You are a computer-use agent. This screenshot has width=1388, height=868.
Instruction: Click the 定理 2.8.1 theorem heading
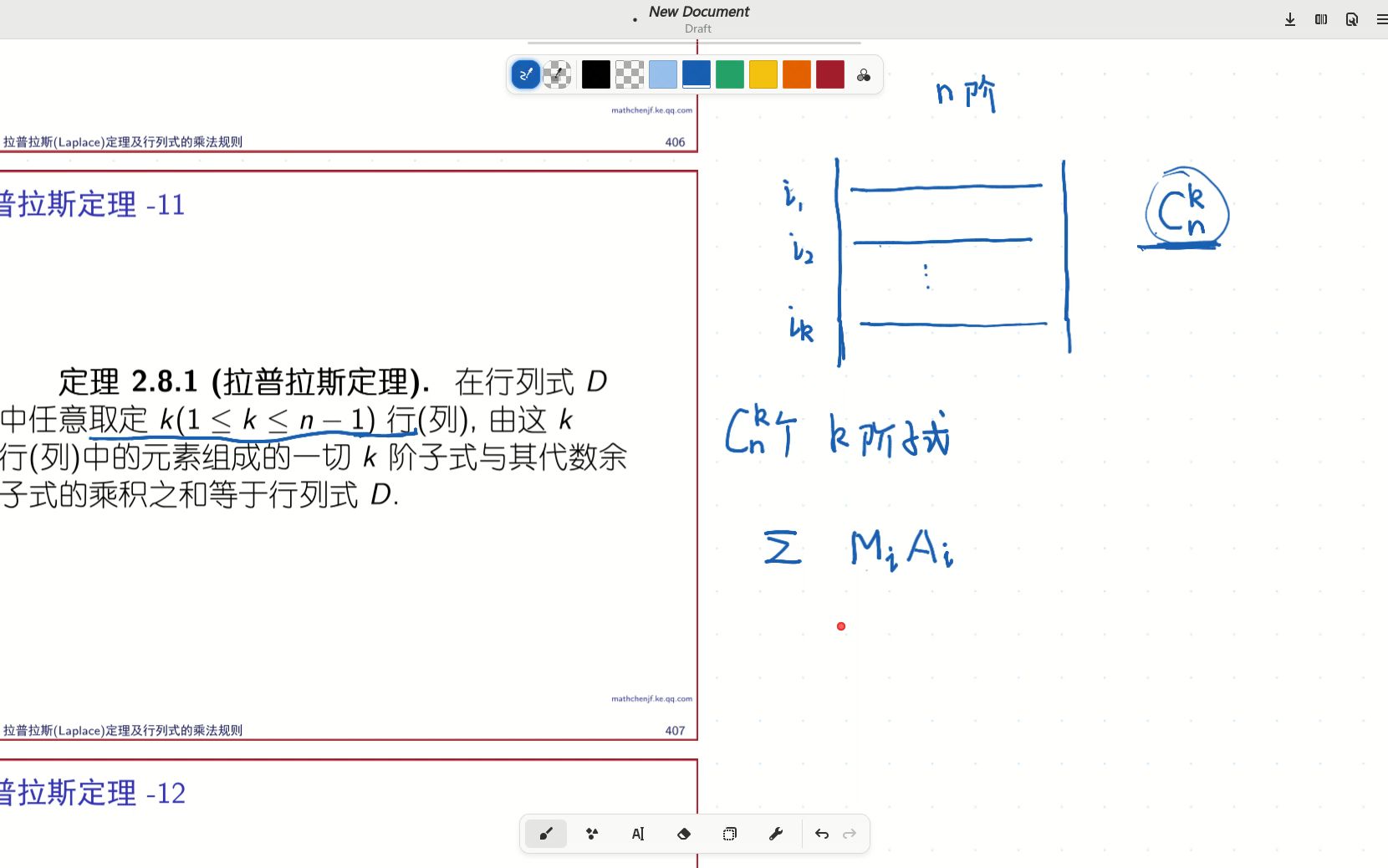(244, 382)
